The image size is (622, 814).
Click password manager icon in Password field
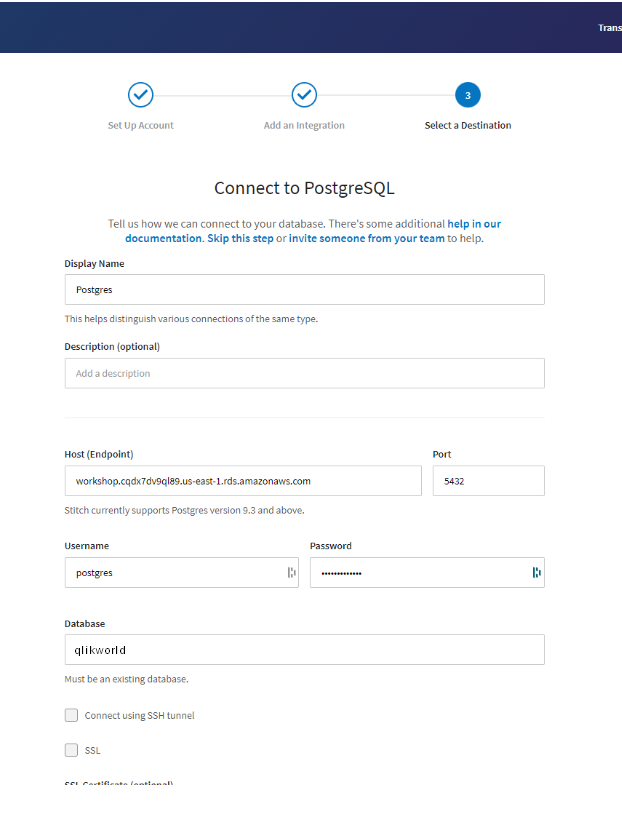[536, 573]
